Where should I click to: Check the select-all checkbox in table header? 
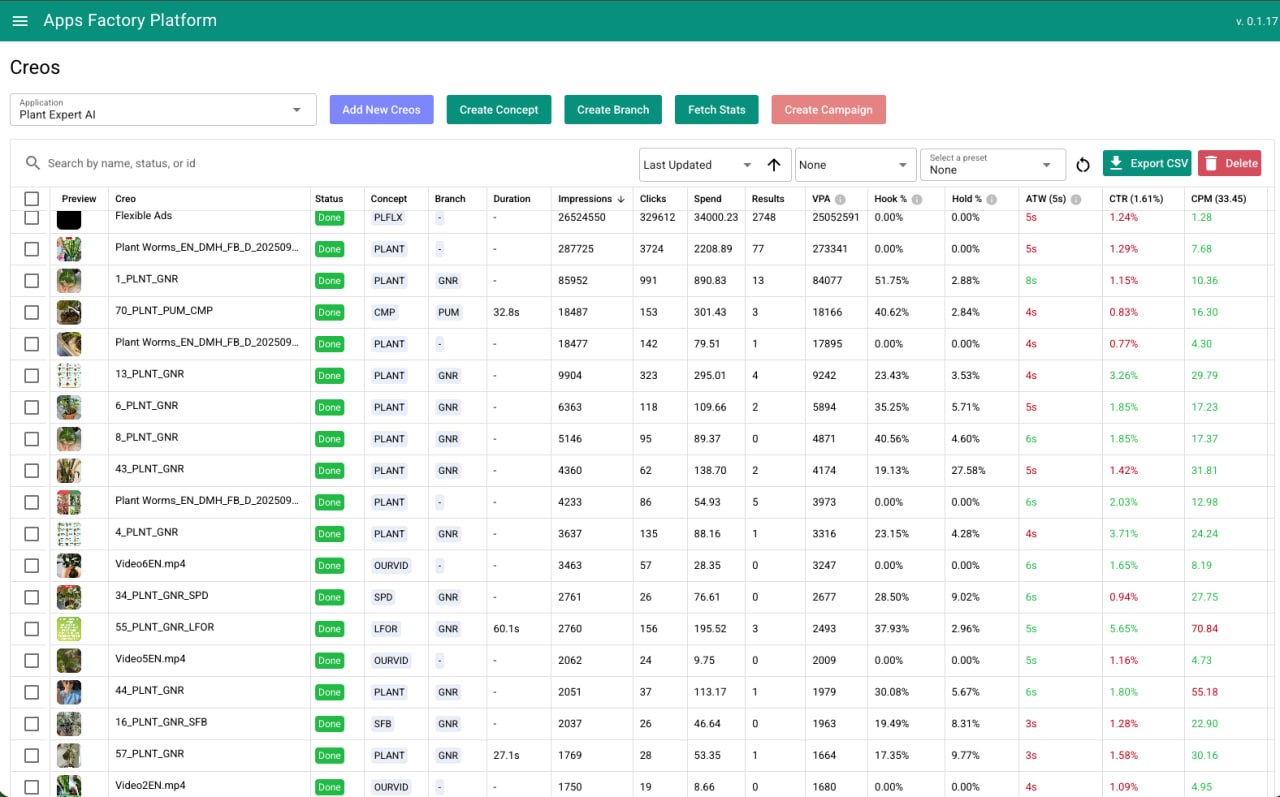point(32,199)
